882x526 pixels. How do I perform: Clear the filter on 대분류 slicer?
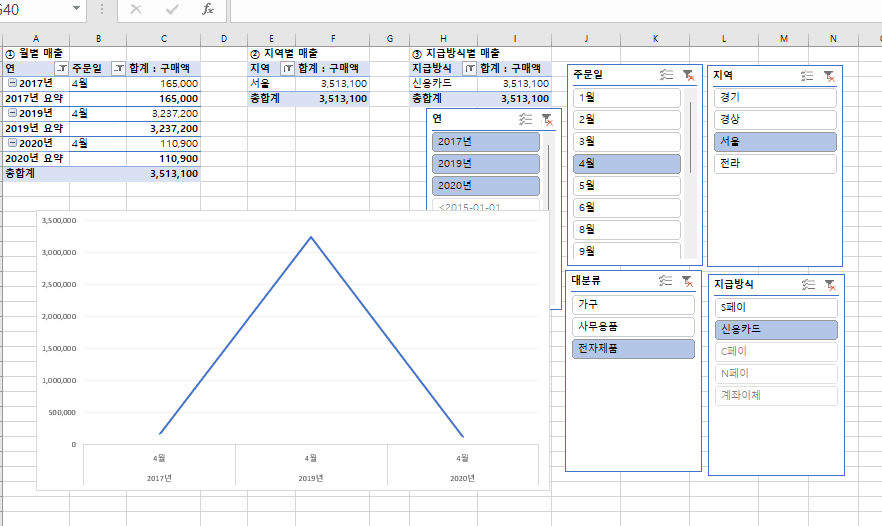click(687, 281)
